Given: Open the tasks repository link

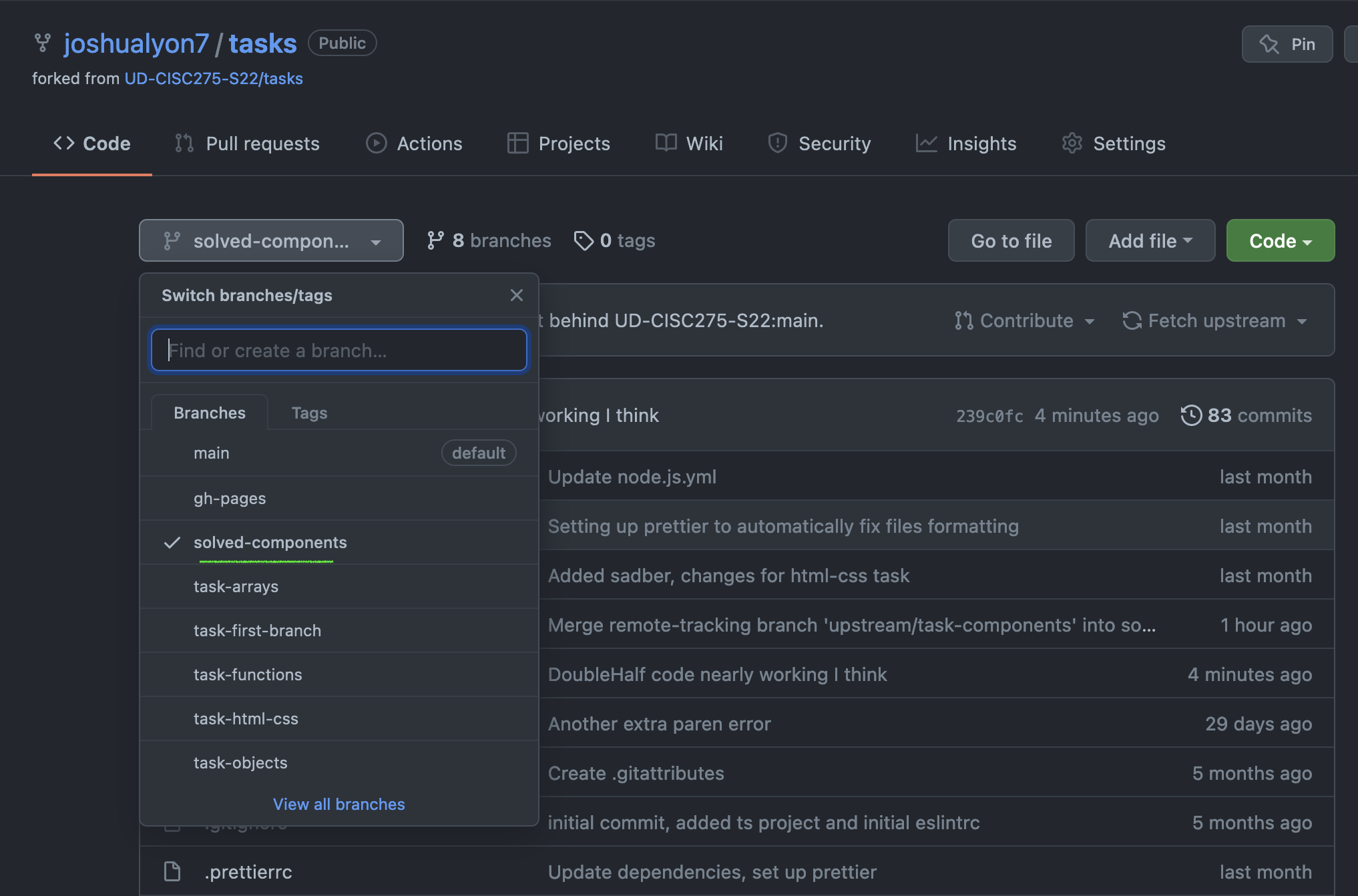Looking at the screenshot, I should [x=262, y=43].
